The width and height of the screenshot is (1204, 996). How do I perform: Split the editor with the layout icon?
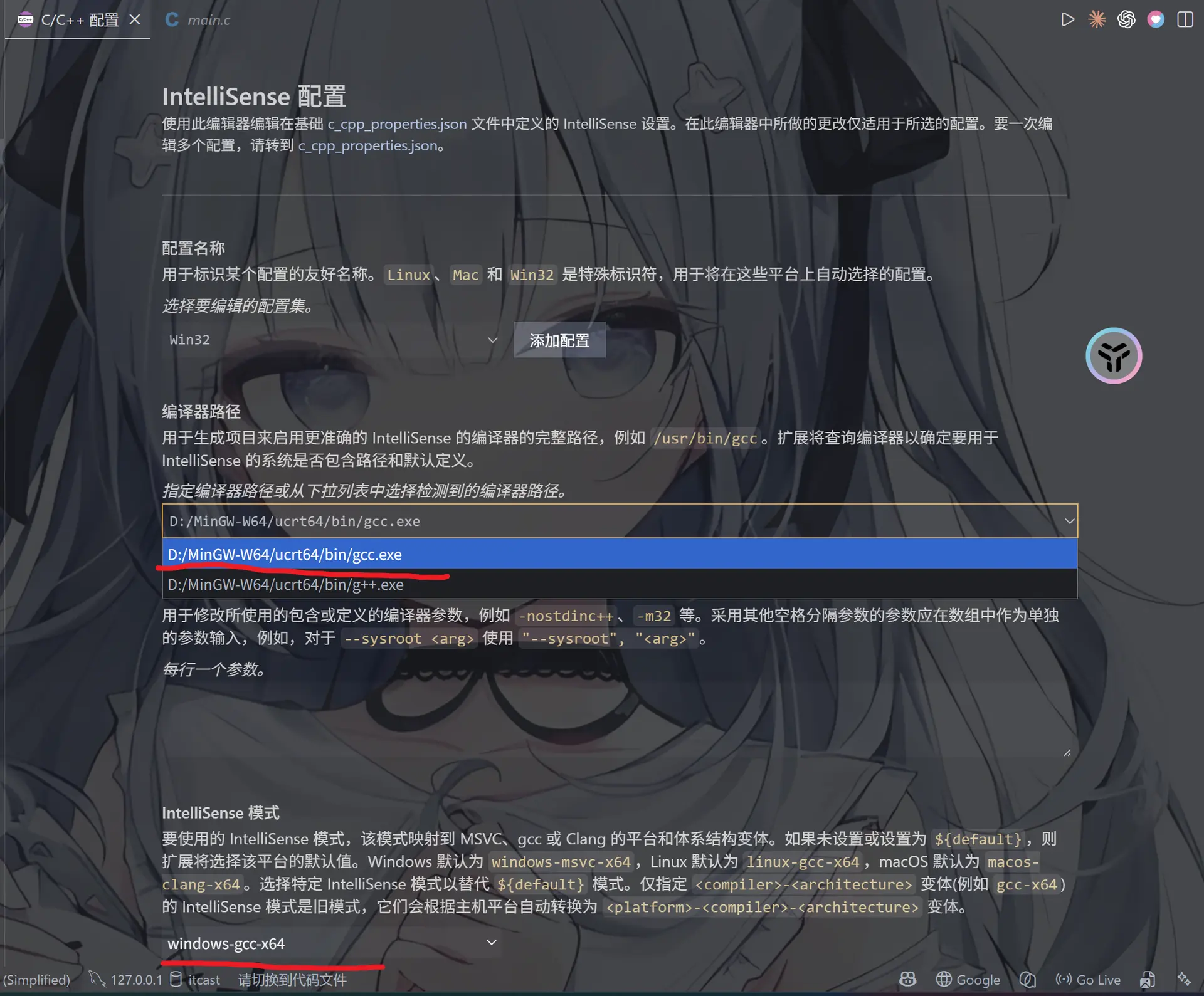(x=1185, y=19)
